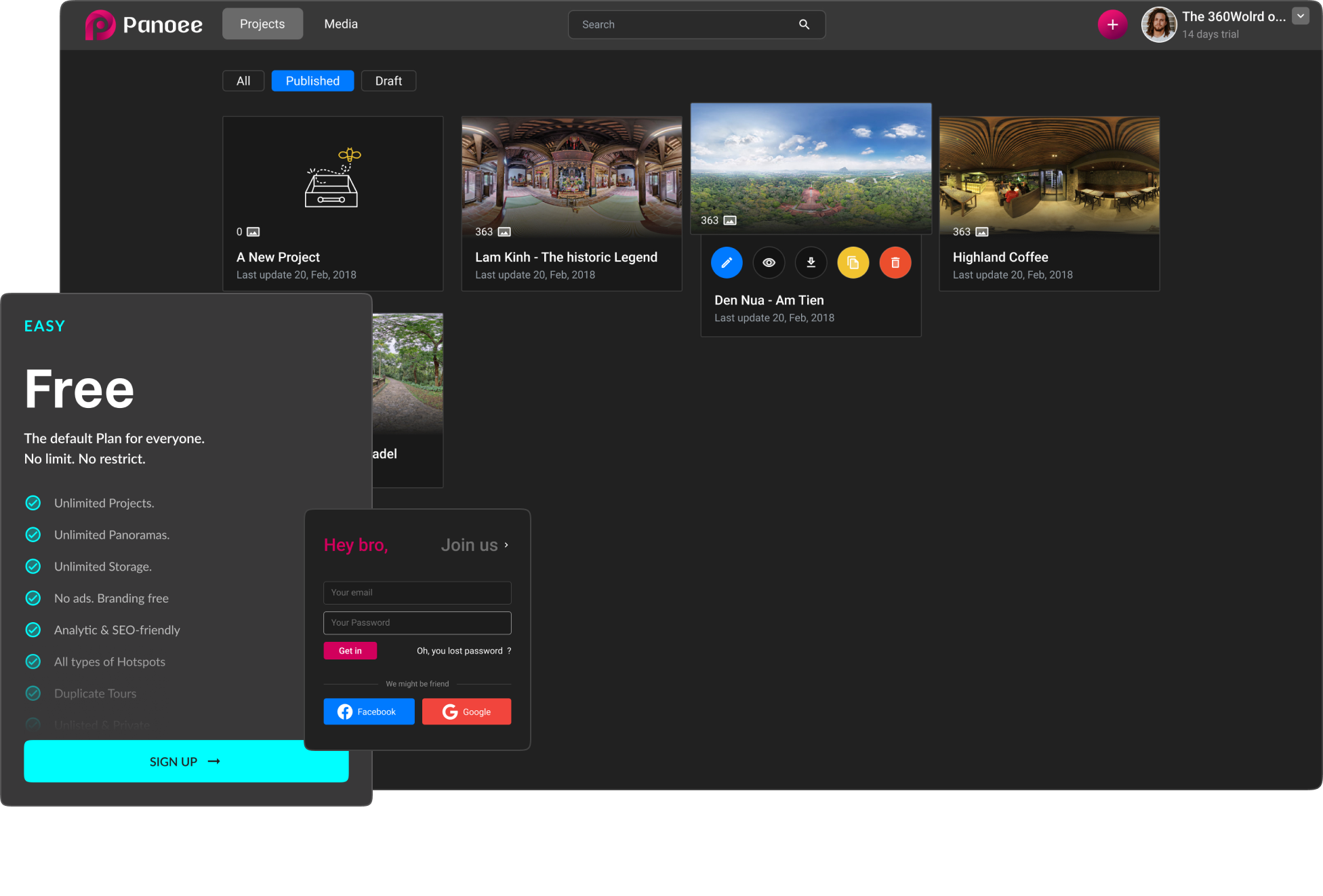Download the Den Nua - Am Tien tour
This screenshot has width=1323, height=896.
[x=811, y=262]
